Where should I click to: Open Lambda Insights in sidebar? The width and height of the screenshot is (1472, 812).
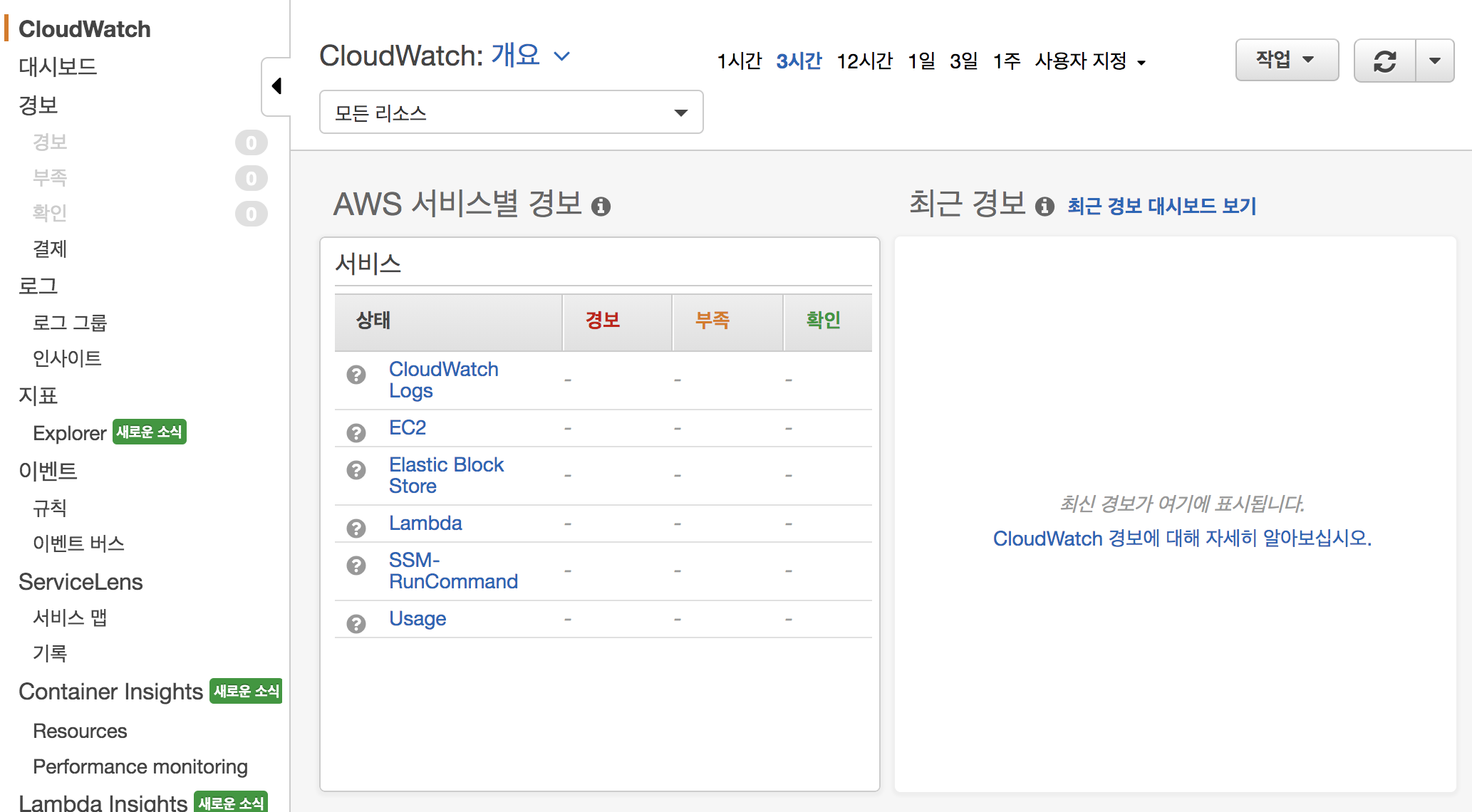coord(103,802)
